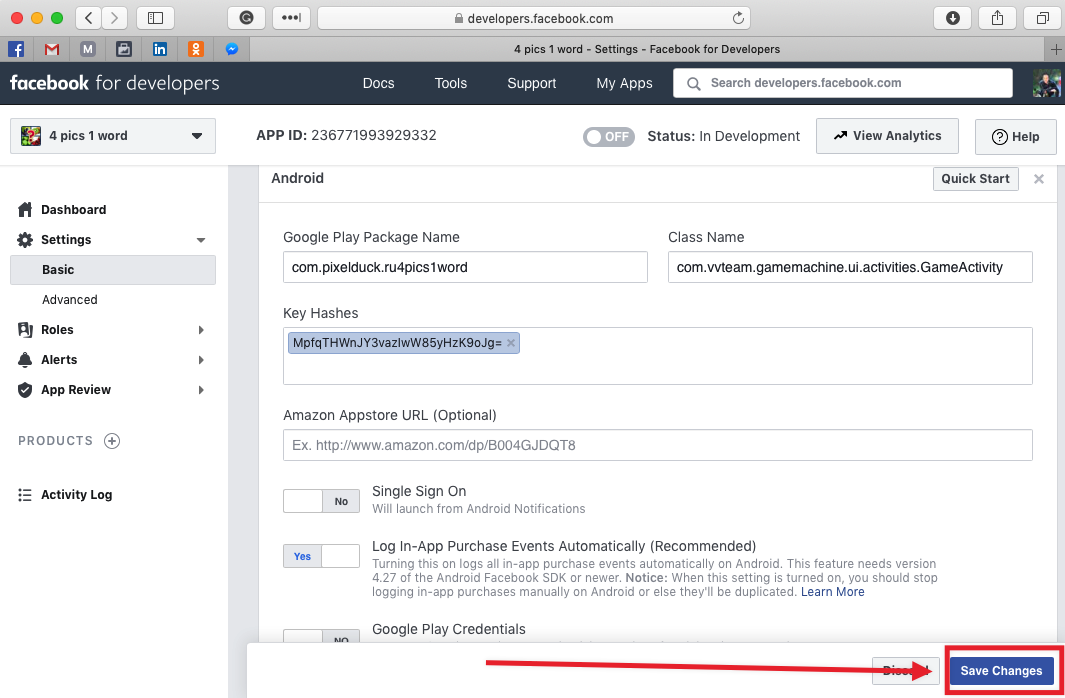Open Activity Log
Viewport: 1065px width, 698px height.
click(x=76, y=495)
